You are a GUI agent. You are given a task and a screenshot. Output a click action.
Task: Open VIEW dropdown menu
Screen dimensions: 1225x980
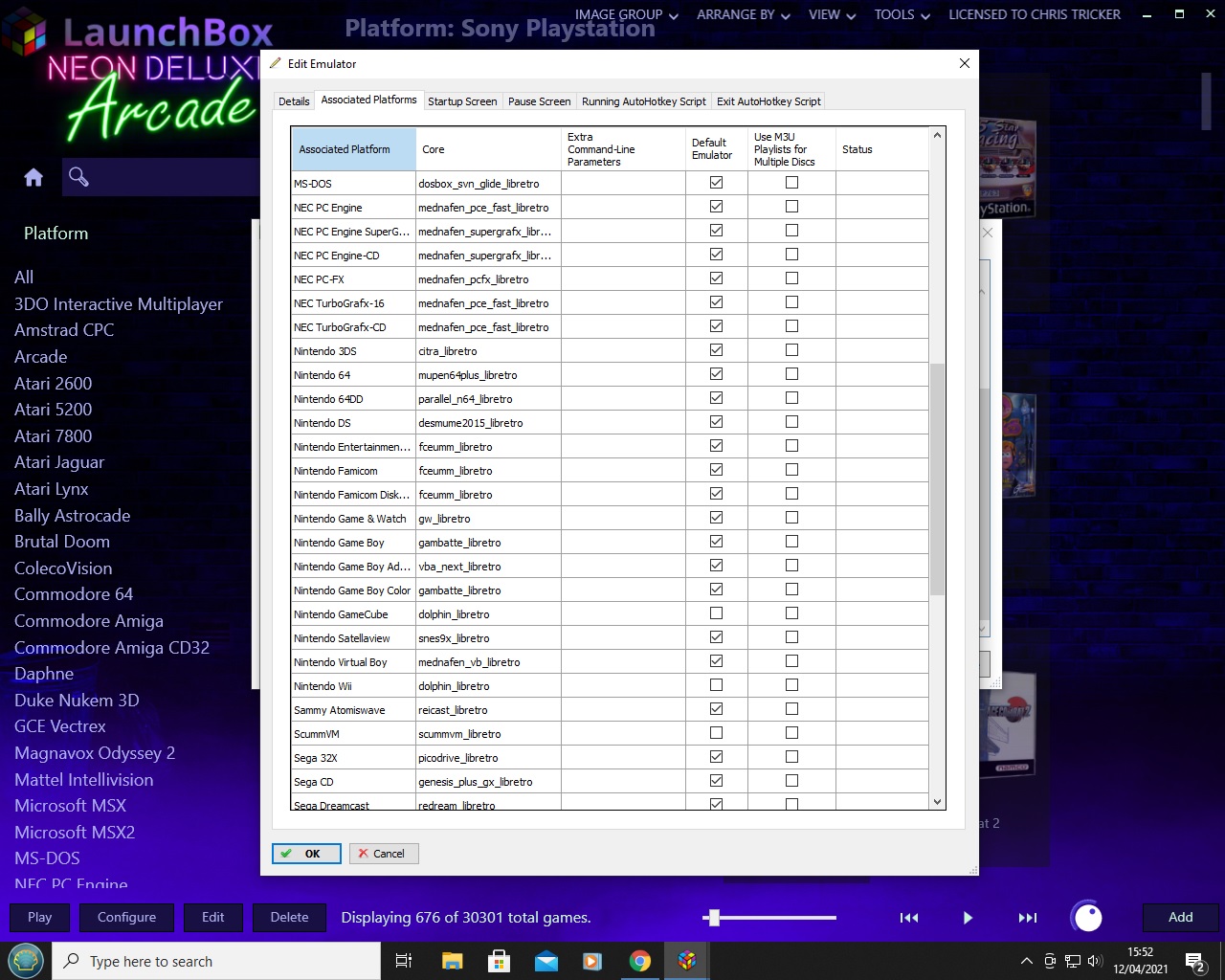coord(832,14)
